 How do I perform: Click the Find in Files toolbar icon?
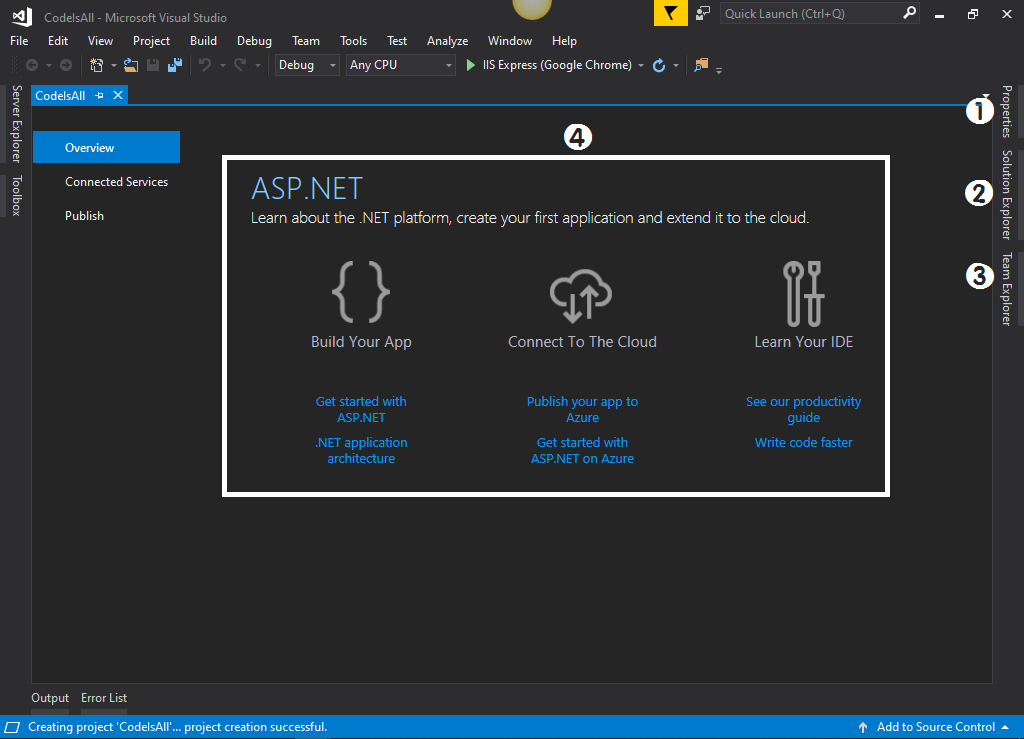pyautogui.click(x=701, y=65)
